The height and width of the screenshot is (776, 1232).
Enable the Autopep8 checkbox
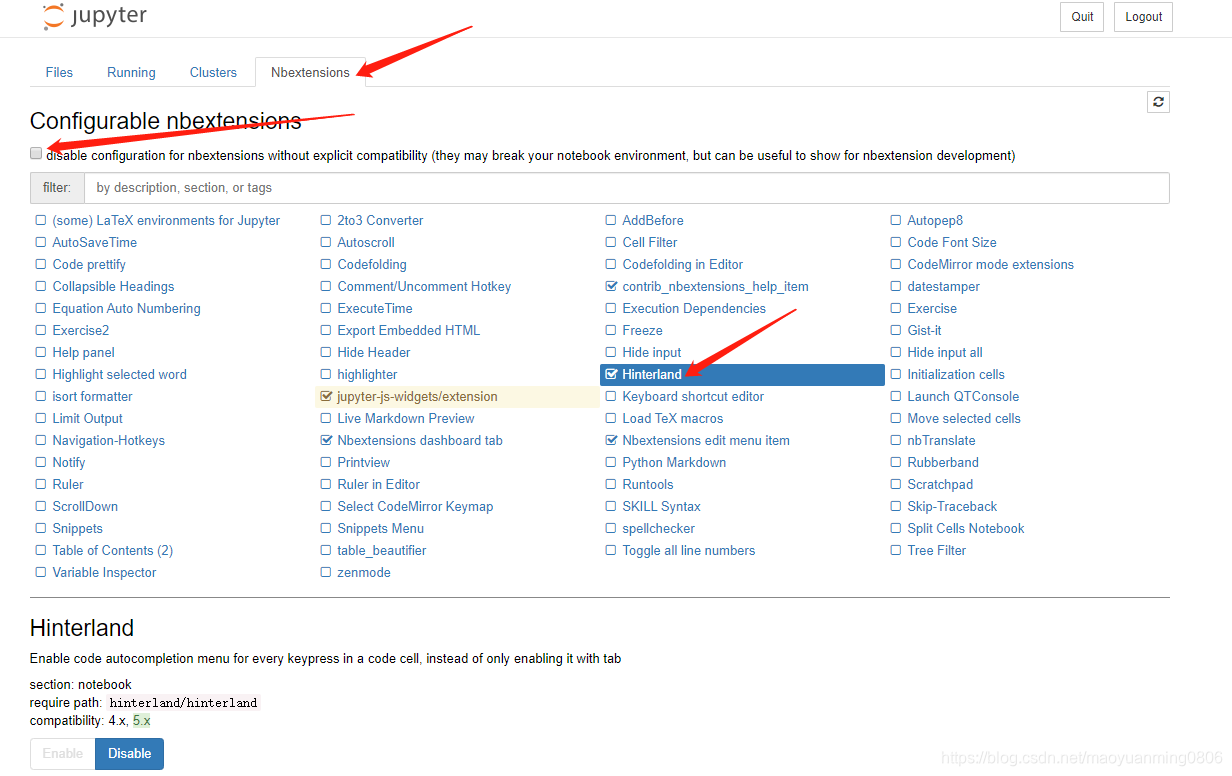[x=896, y=221]
